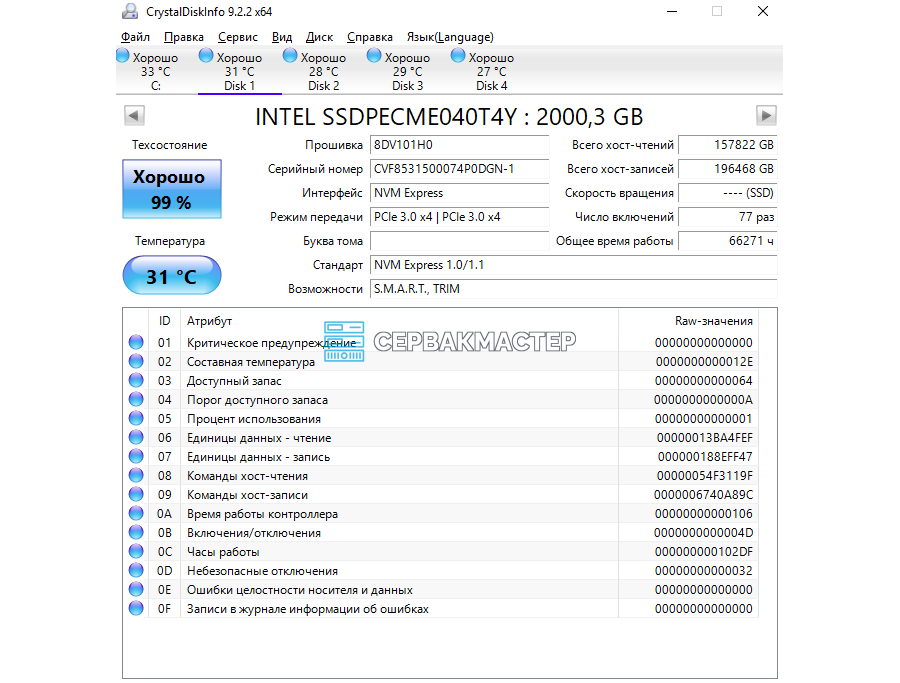The height and width of the screenshot is (683, 900).
Task: Click the firmware field 8DV101H0
Action: pos(459,145)
